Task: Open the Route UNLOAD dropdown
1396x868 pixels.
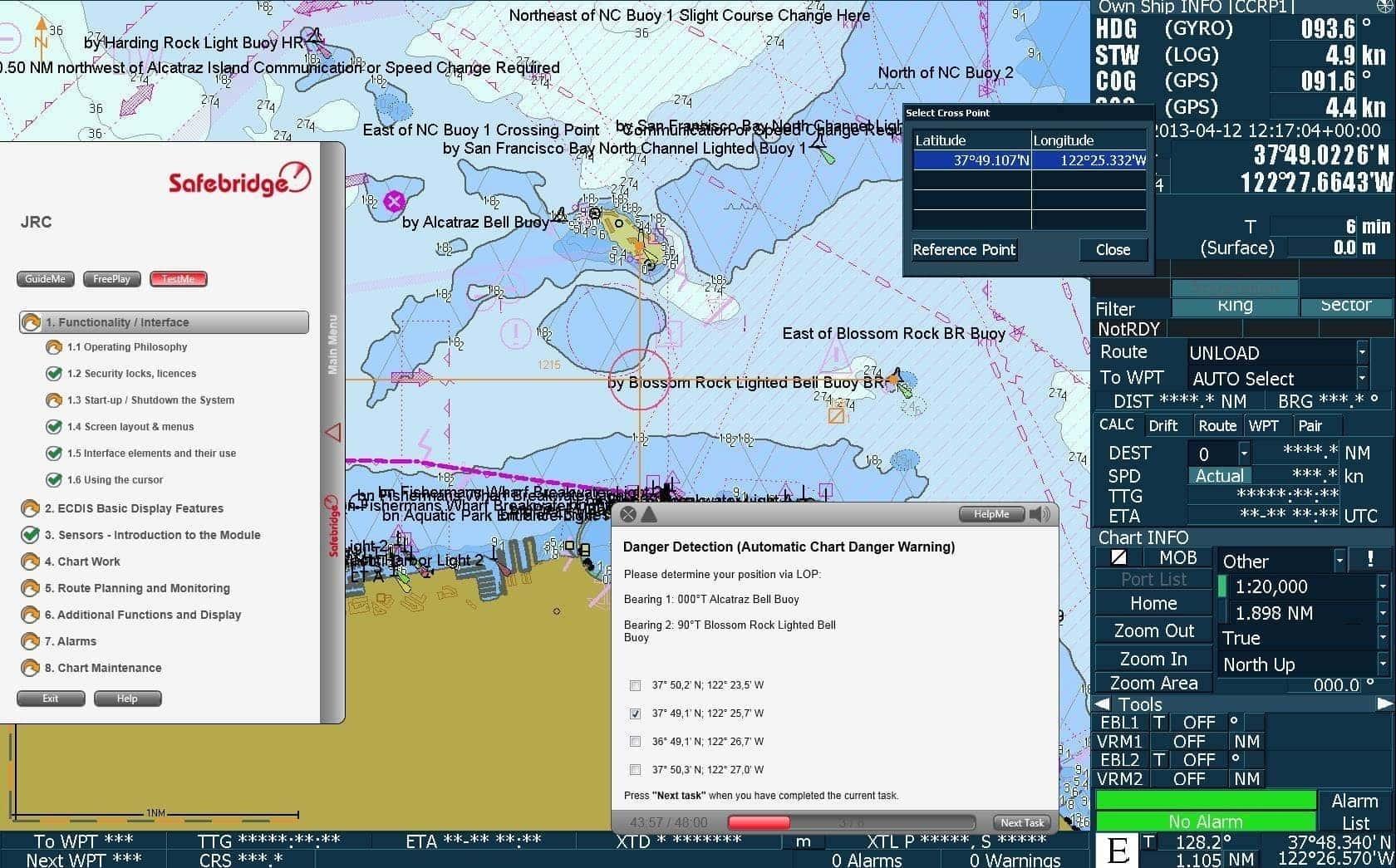Action: coord(1362,352)
